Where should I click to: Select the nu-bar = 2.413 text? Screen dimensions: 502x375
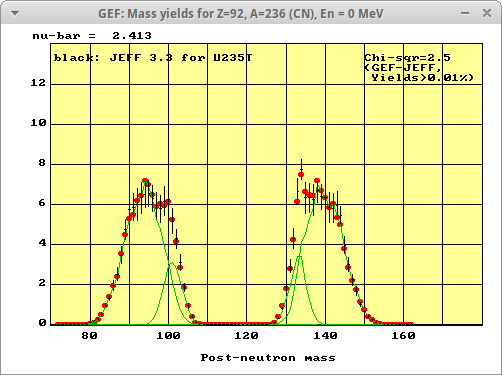coord(92,36)
